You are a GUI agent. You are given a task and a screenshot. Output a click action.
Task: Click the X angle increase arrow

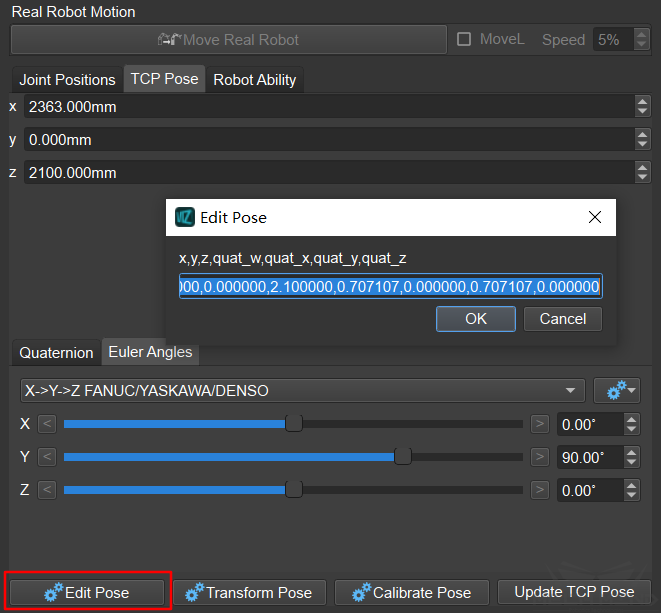coord(540,424)
